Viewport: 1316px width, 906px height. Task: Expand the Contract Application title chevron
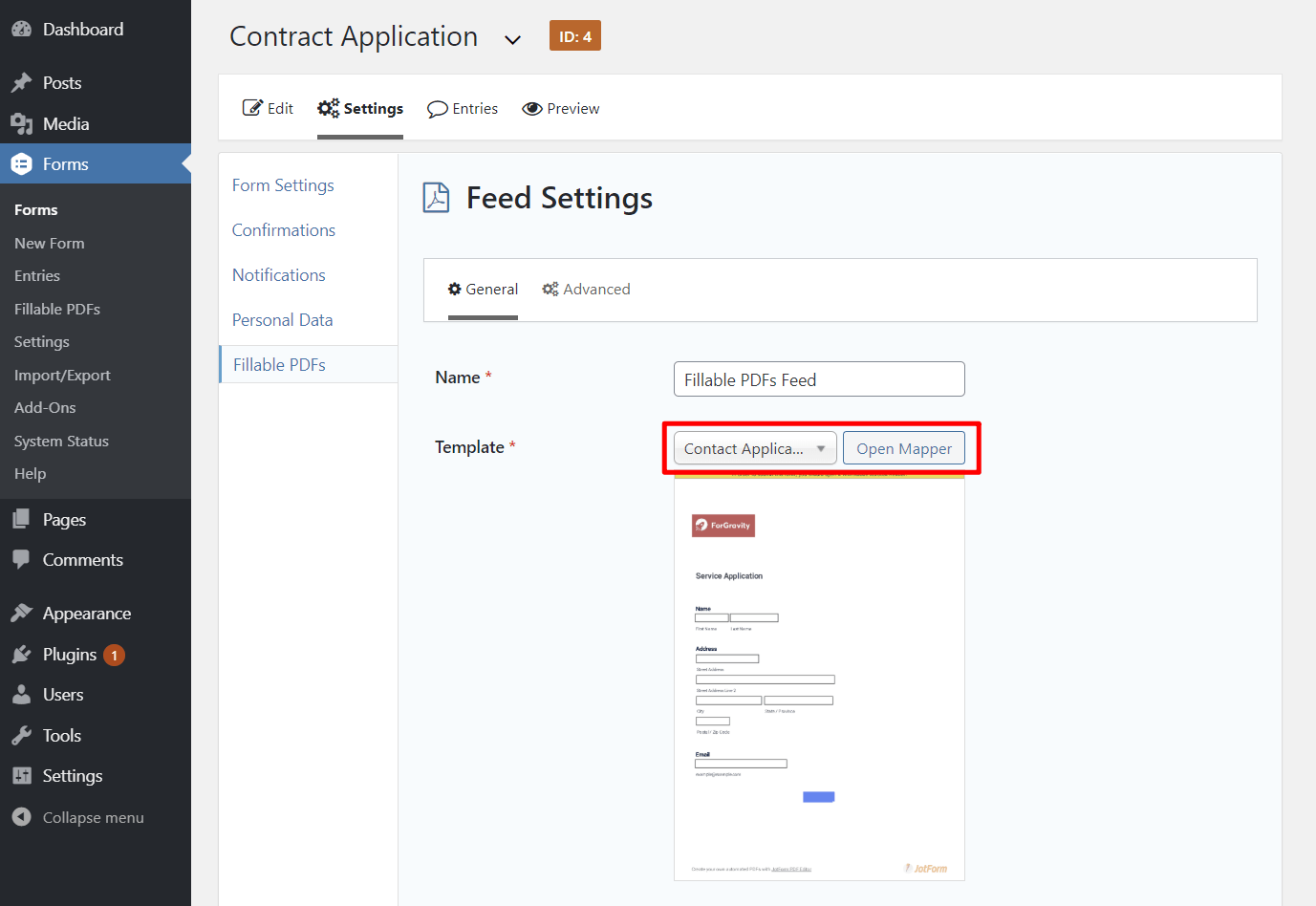click(513, 39)
